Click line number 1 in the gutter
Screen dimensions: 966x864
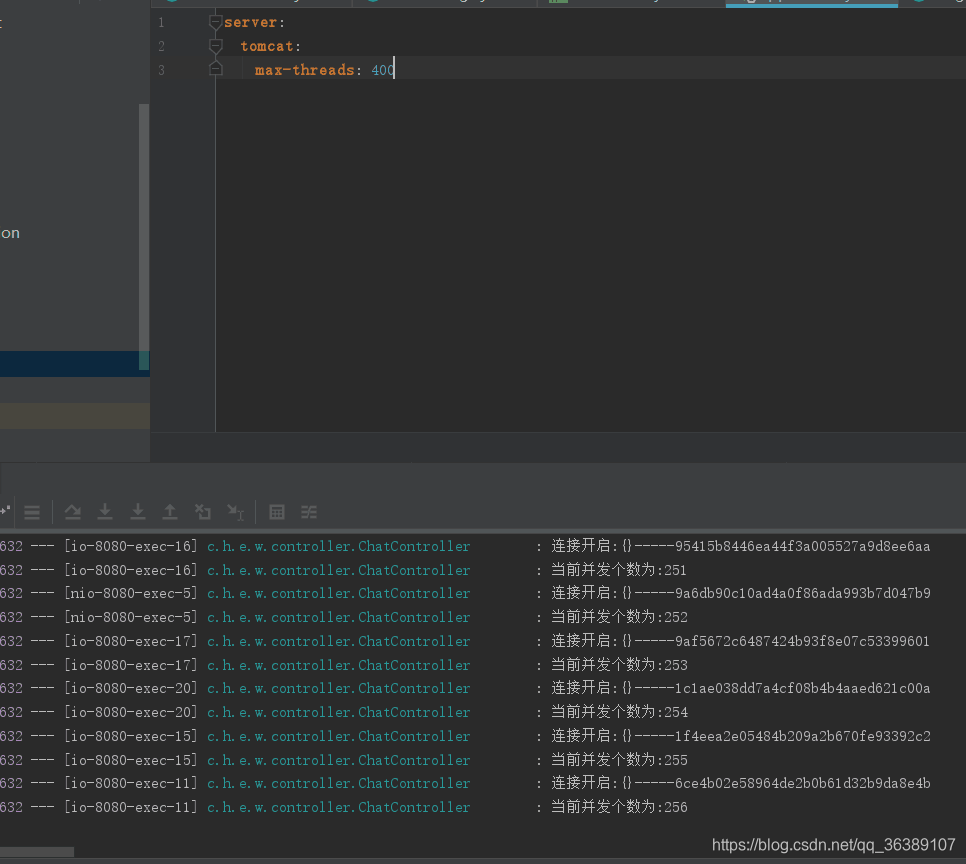click(161, 23)
